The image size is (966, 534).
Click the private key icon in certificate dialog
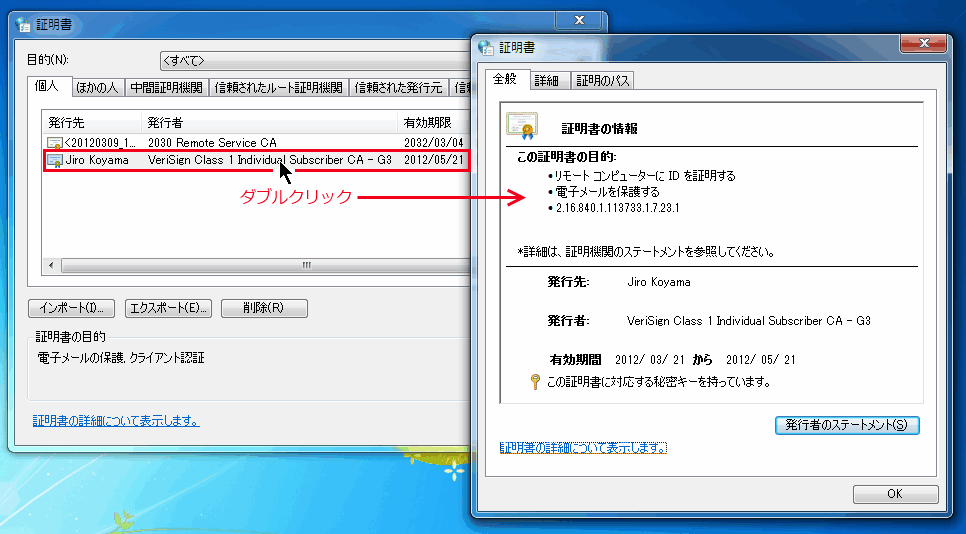pyautogui.click(x=535, y=382)
